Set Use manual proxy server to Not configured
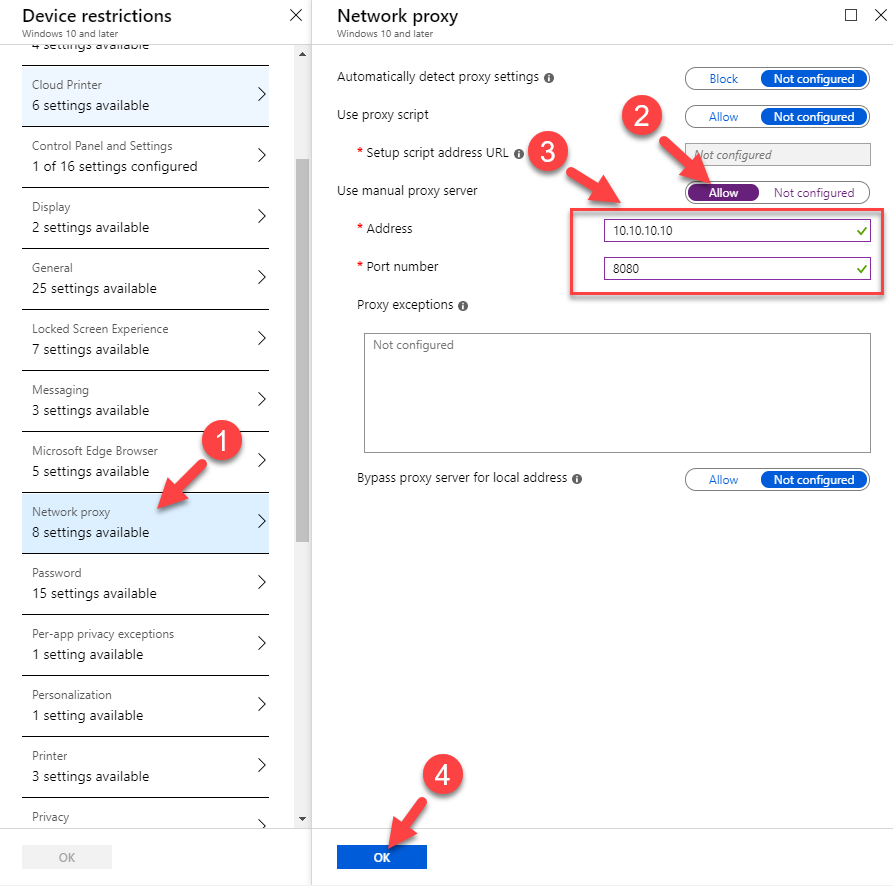The image size is (893, 886). pos(814,192)
